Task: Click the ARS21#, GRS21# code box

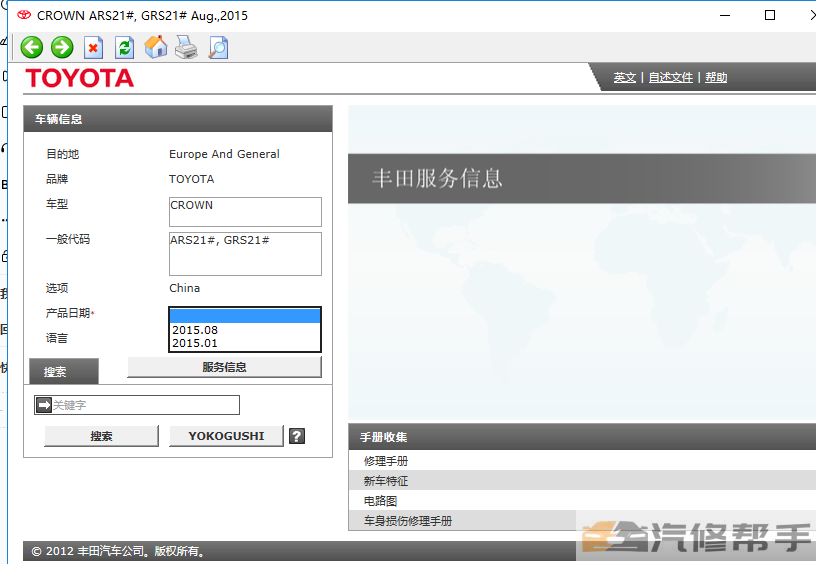Action: [x=245, y=254]
